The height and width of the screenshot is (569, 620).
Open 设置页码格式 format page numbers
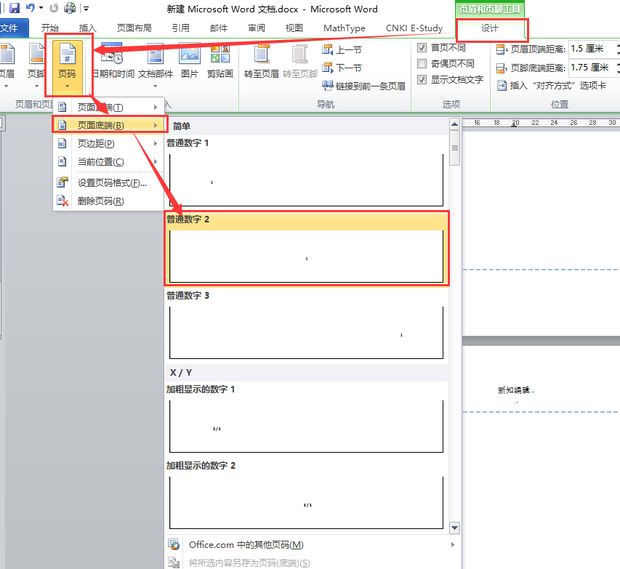click(x=110, y=183)
